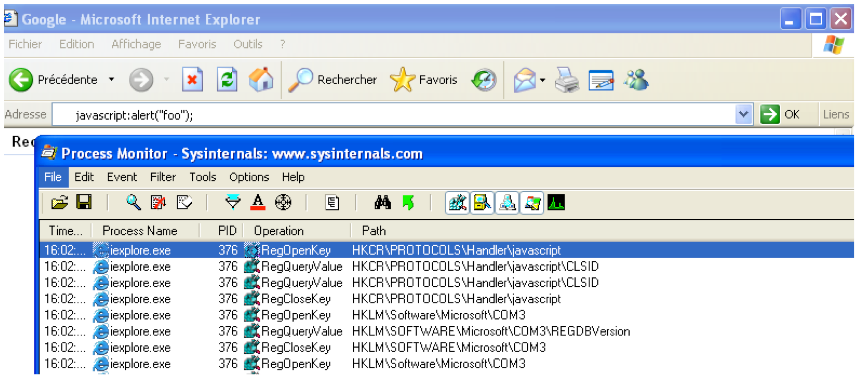Click the magnifying glass Capture icon
This screenshot has width=865, height=386.
(x=134, y=202)
